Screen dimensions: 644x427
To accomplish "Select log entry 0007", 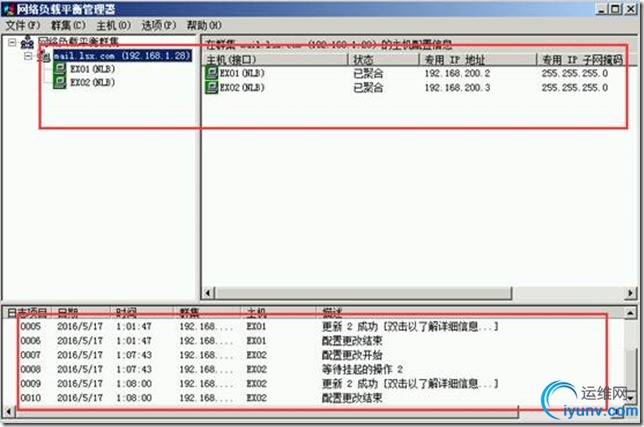I will (312, 355).
